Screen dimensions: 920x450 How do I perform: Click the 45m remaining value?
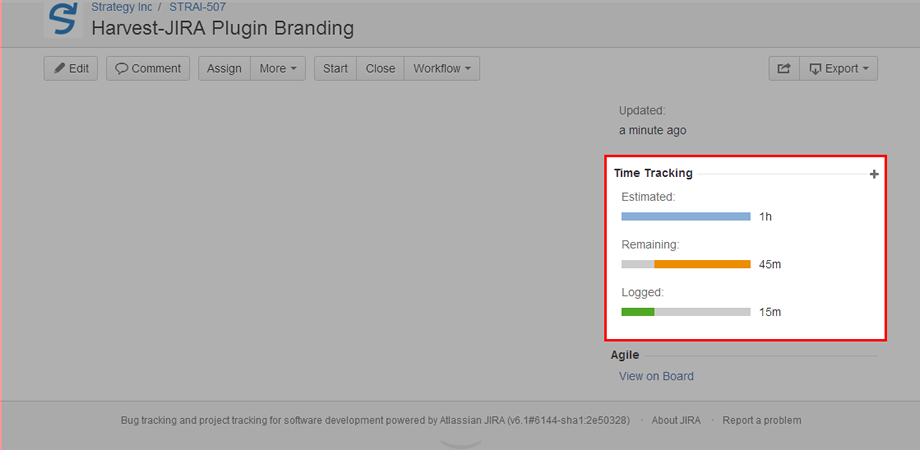click(770, 264)
